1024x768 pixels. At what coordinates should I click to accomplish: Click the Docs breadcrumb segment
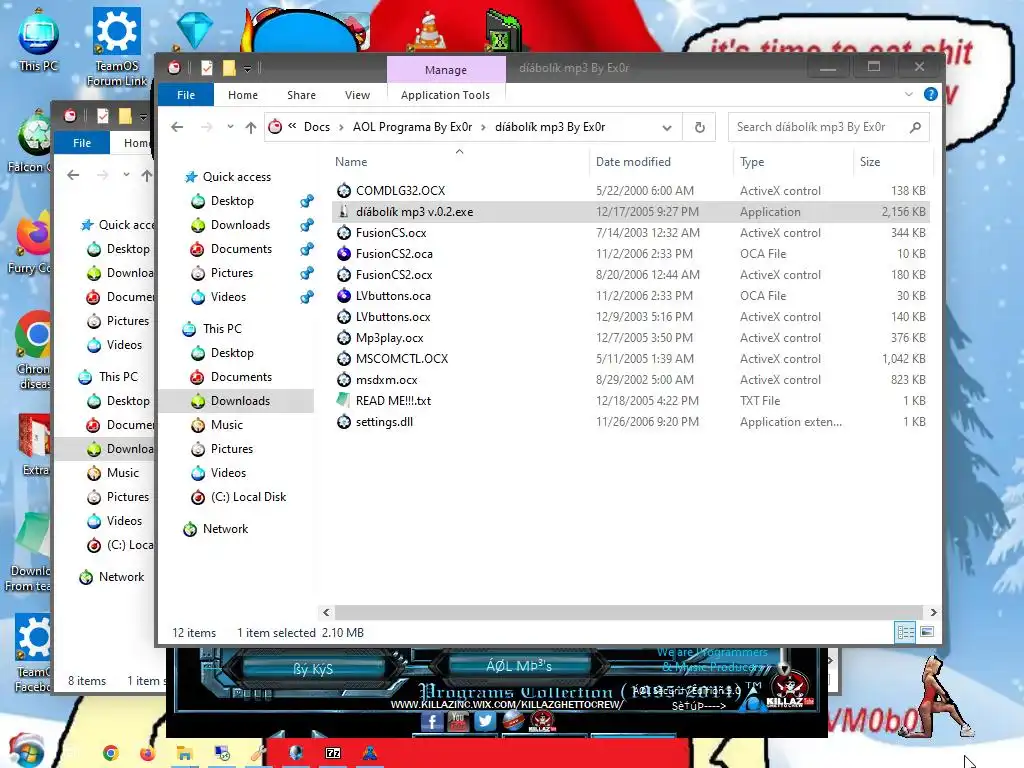(317, 127)
